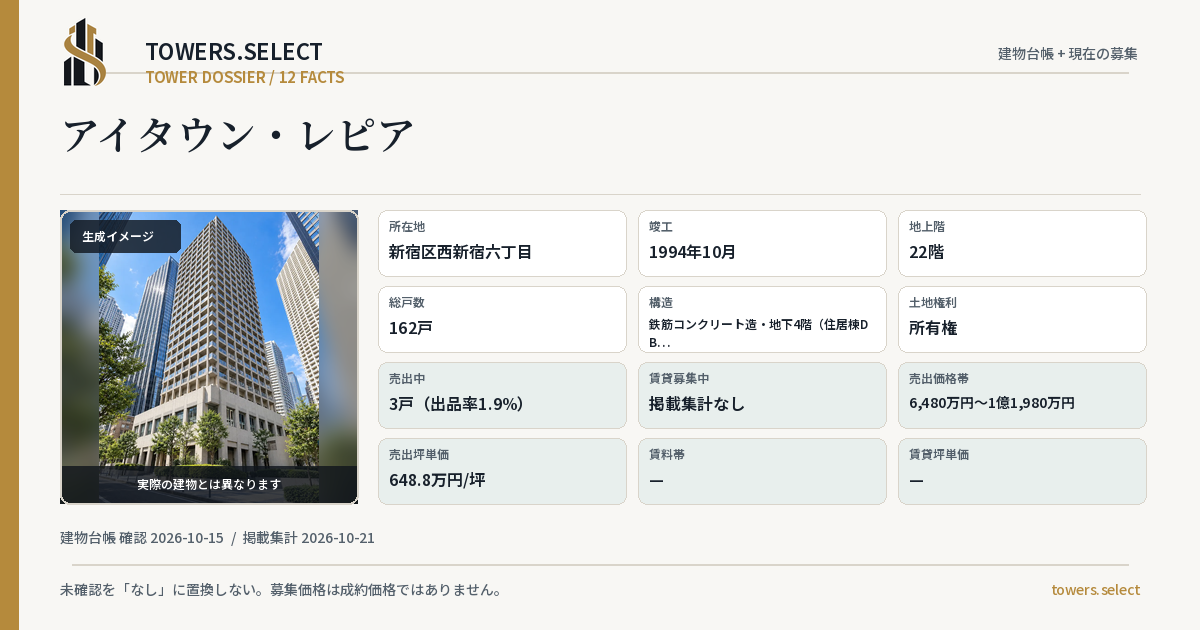Click the 建物台帳 + 現在の募集 header label
The height and width of the screenshot is (630, 1200).
tap(1068, 53)
